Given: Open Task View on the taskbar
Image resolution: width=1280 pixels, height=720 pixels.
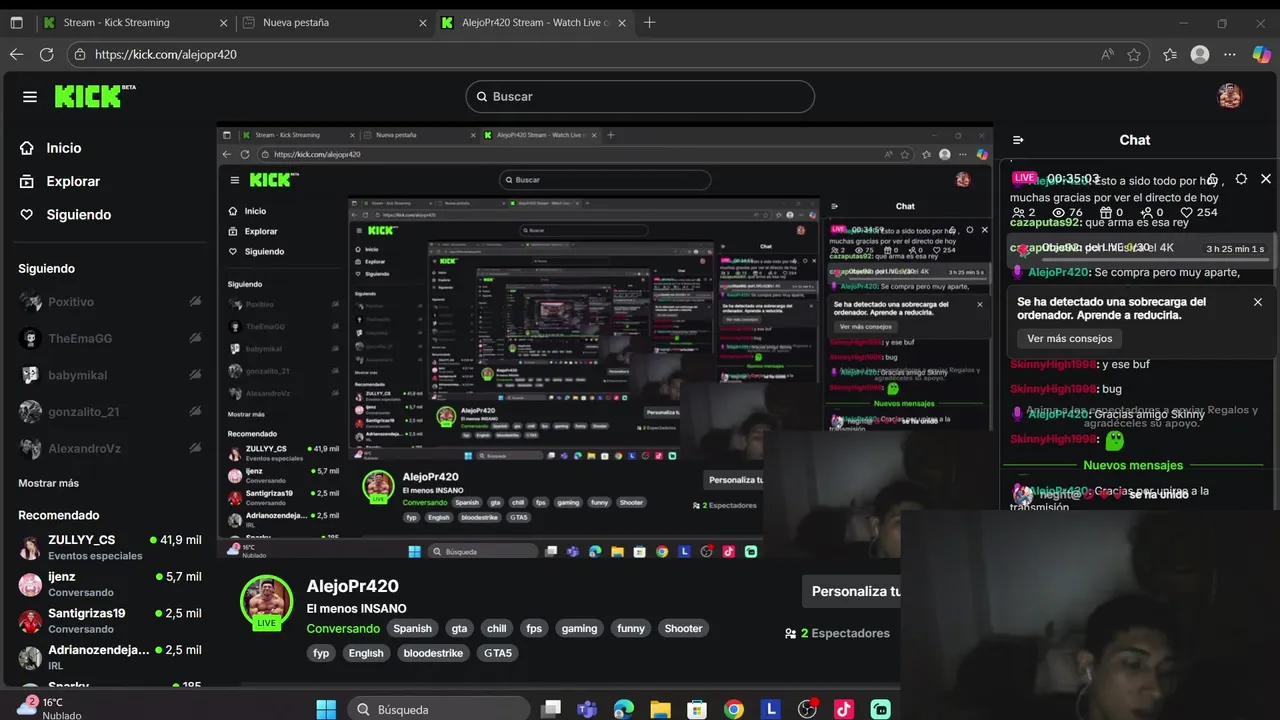Looking at the screenshot, I should click(x=551, y=709).
